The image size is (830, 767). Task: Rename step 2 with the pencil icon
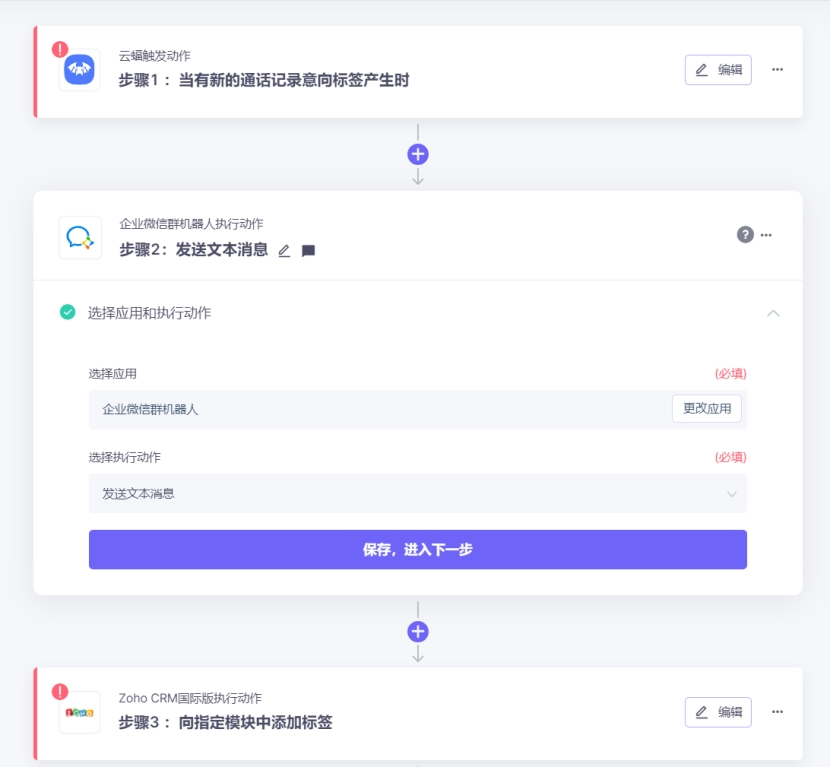click(284, 250)
